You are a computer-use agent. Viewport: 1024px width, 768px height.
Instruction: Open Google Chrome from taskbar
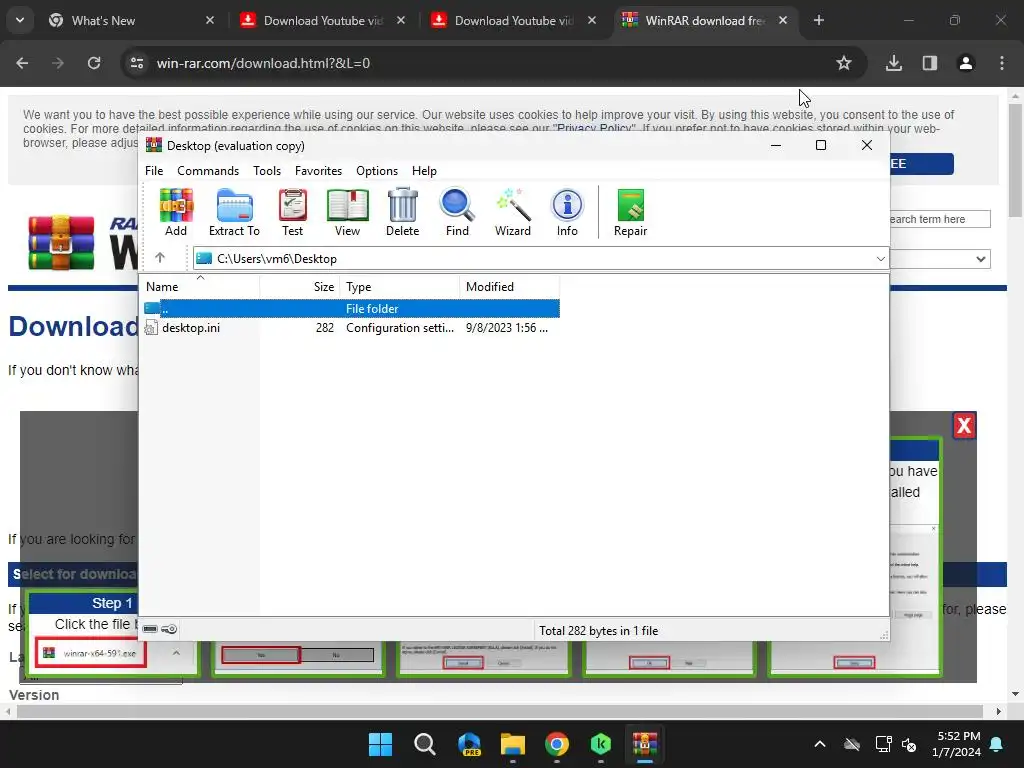[x=556, y=744]
